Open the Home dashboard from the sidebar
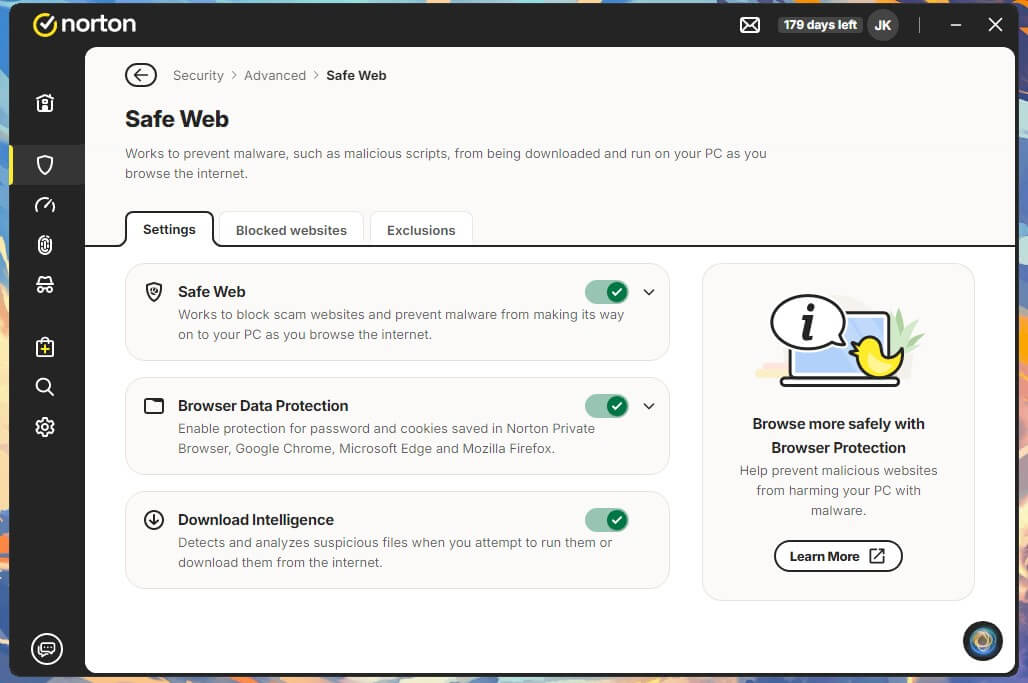 [45, 103]
